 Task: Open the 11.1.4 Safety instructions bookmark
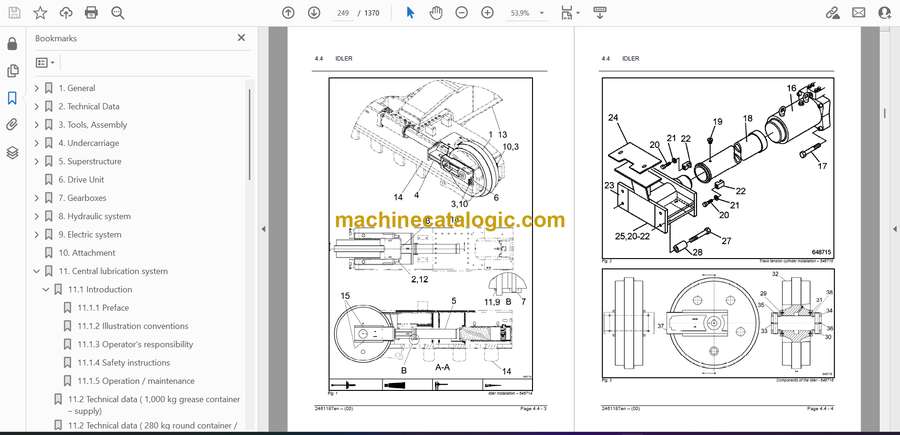coord(123,362)
